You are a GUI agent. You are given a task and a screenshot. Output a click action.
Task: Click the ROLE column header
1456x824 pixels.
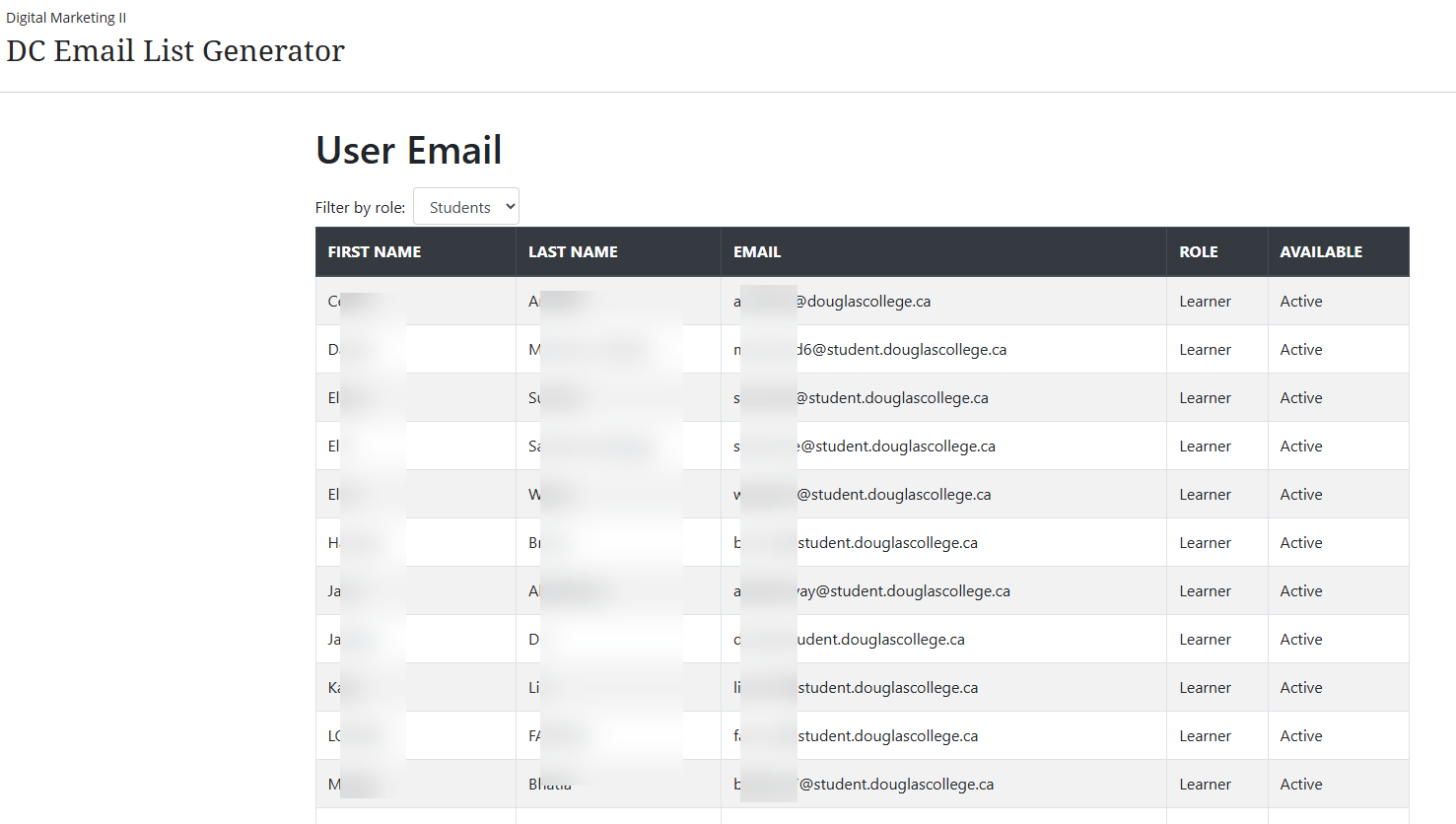tap(1198, 252)
